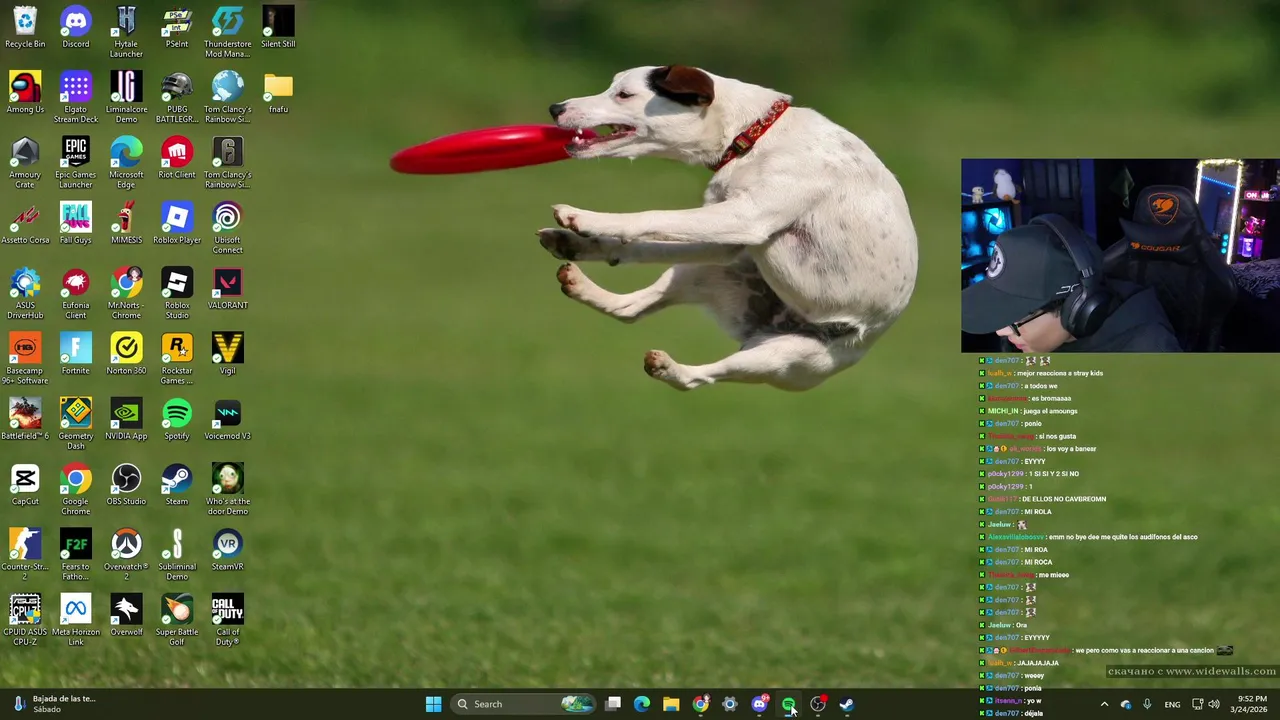The image size is (1280, 720).
Task: Launch Call of Duty from the desktop
Action: coord(227,619)
